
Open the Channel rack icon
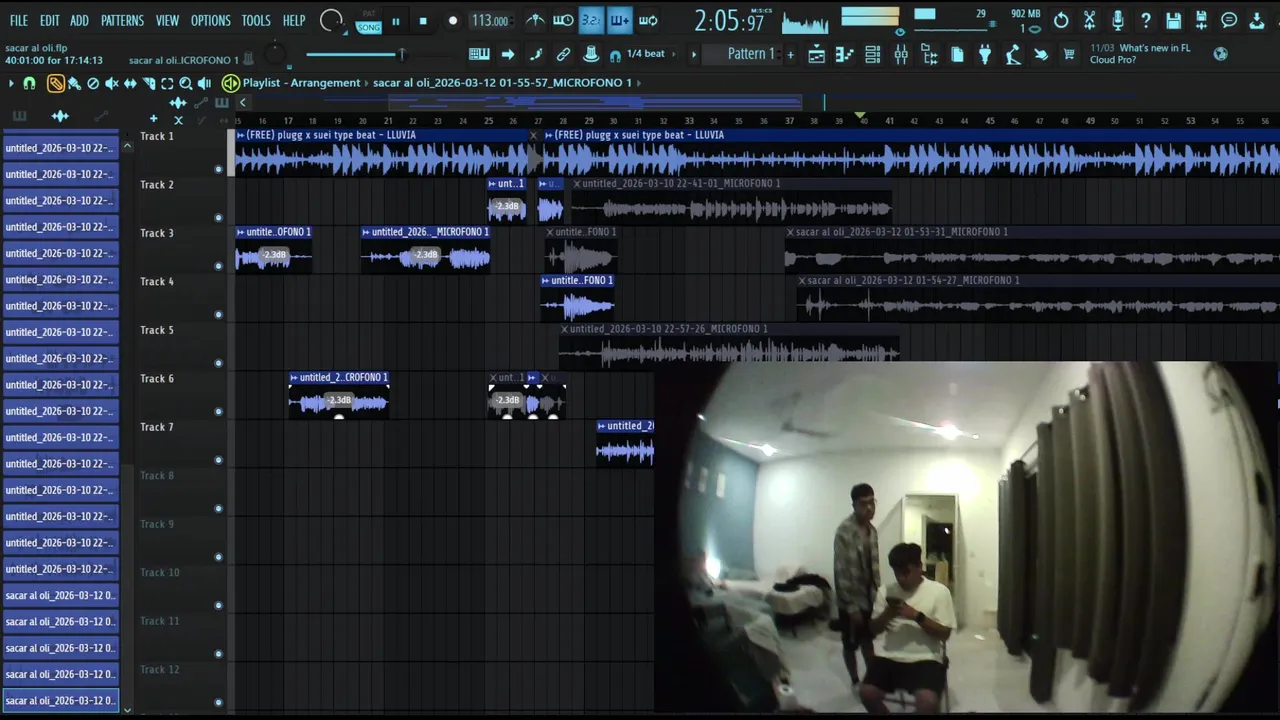point(873,54)
